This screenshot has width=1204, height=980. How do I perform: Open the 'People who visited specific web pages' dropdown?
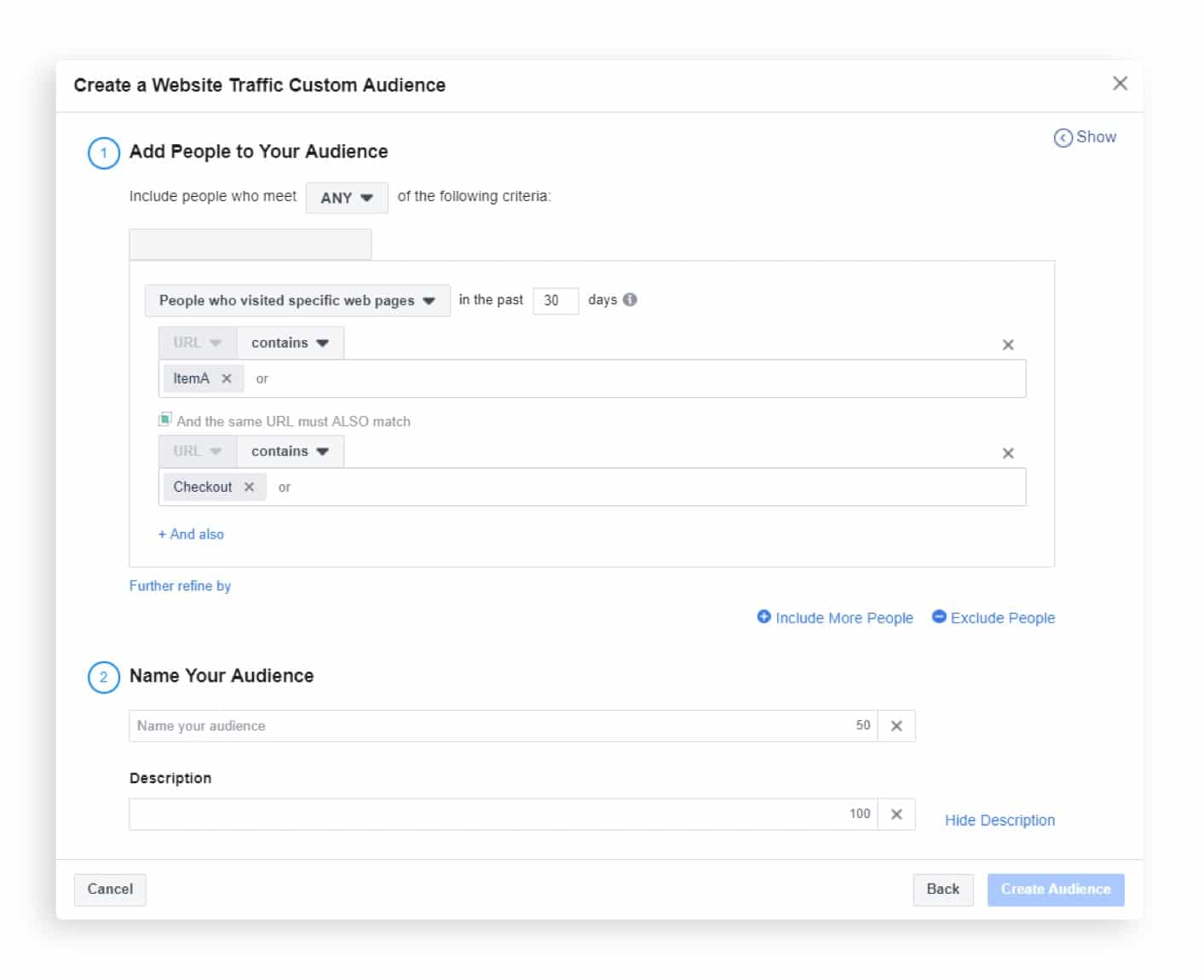[297, 300]
